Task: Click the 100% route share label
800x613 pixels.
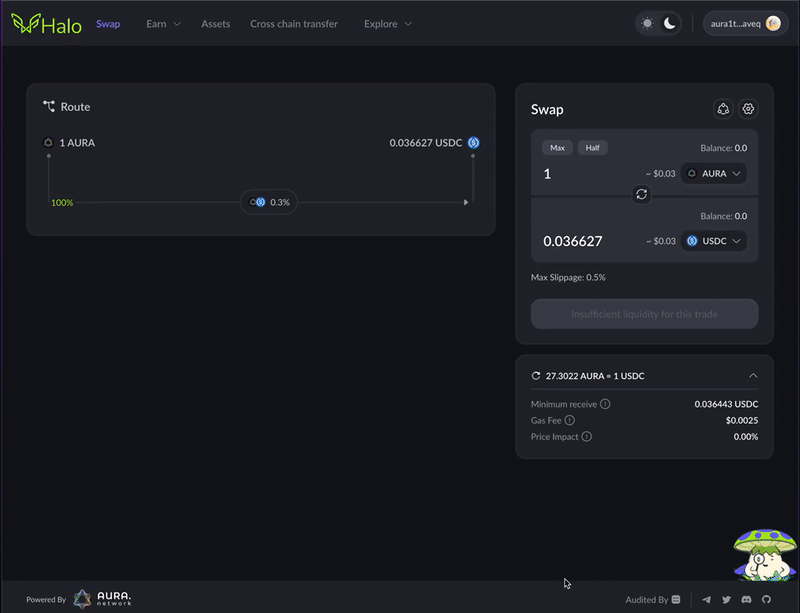Action: pyautogui.click(x=62, y=203)
